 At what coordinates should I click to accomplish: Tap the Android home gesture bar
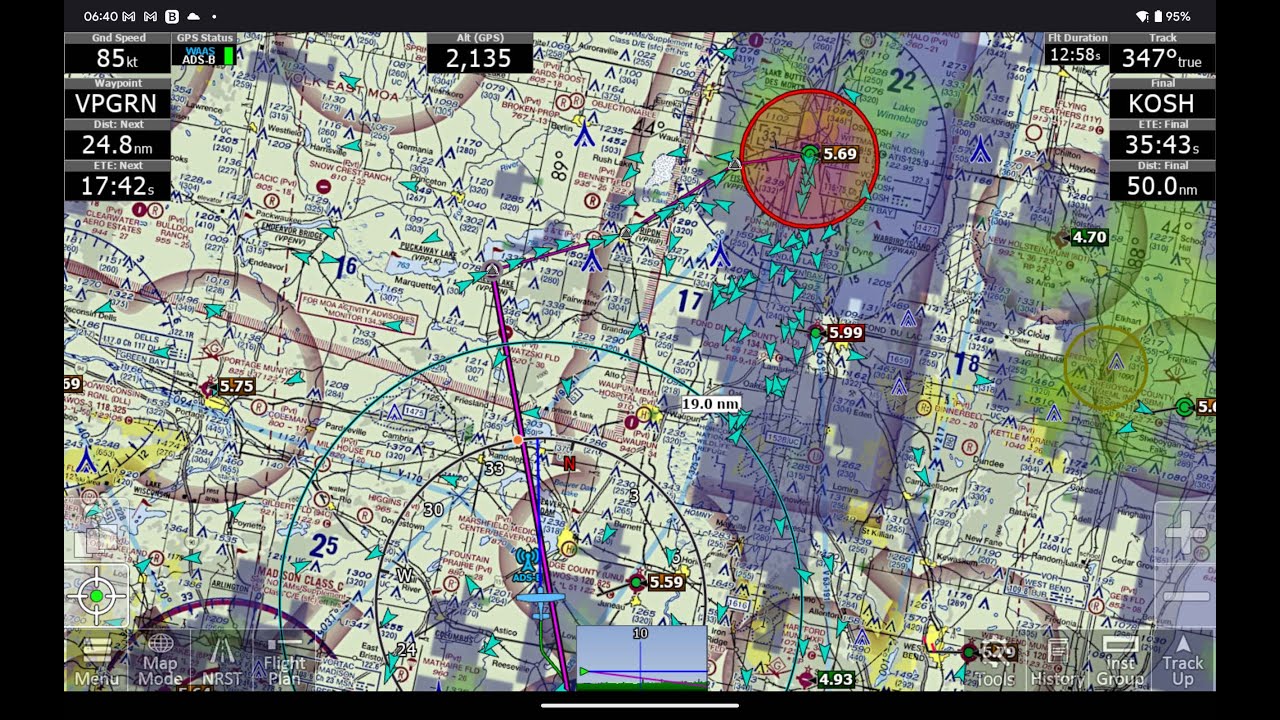(x=640, y=705)
